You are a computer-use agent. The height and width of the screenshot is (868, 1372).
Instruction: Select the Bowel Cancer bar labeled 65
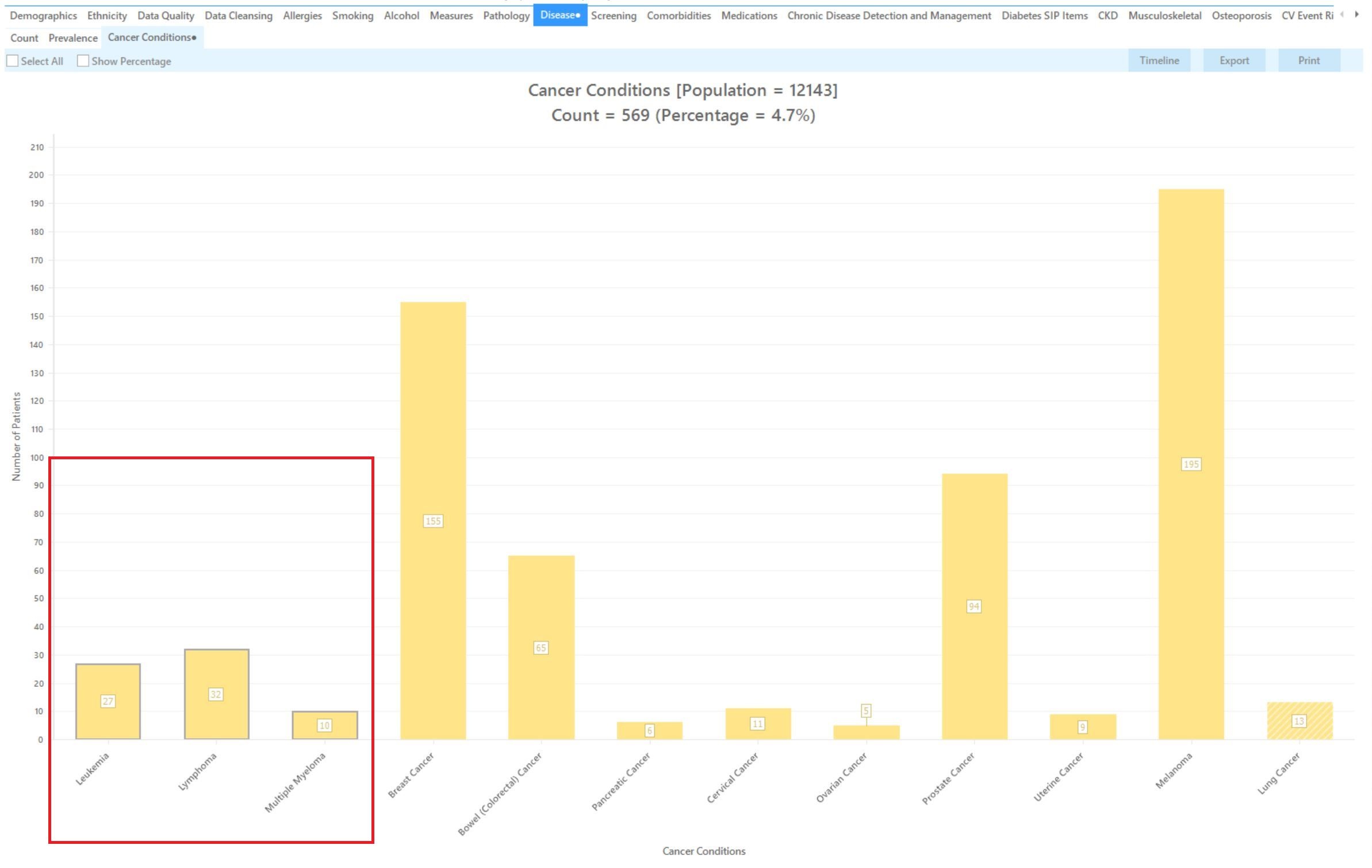[x=541, y=647]
